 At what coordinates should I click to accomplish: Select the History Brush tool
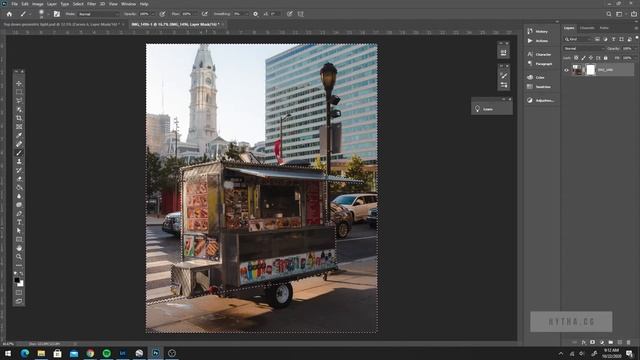pyautogui.click(x=19, y=170)
